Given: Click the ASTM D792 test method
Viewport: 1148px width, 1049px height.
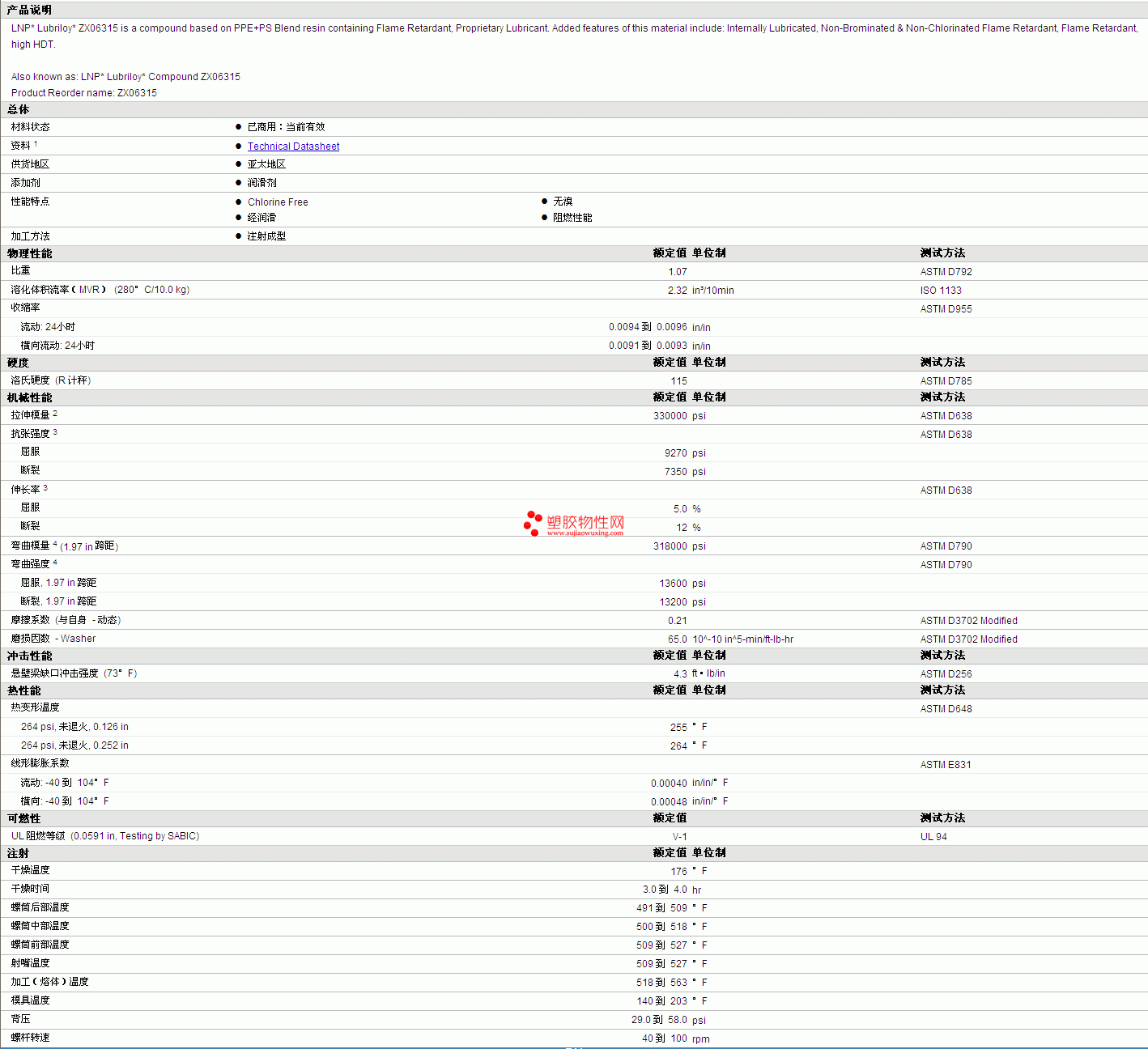Looking at the screenshot, I should point(946,272).
